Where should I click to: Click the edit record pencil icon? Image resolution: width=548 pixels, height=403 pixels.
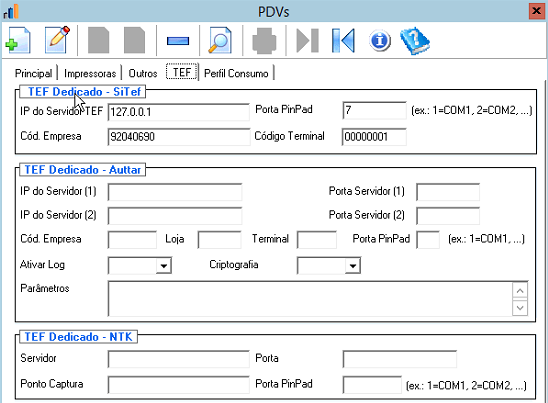[57, 40]
